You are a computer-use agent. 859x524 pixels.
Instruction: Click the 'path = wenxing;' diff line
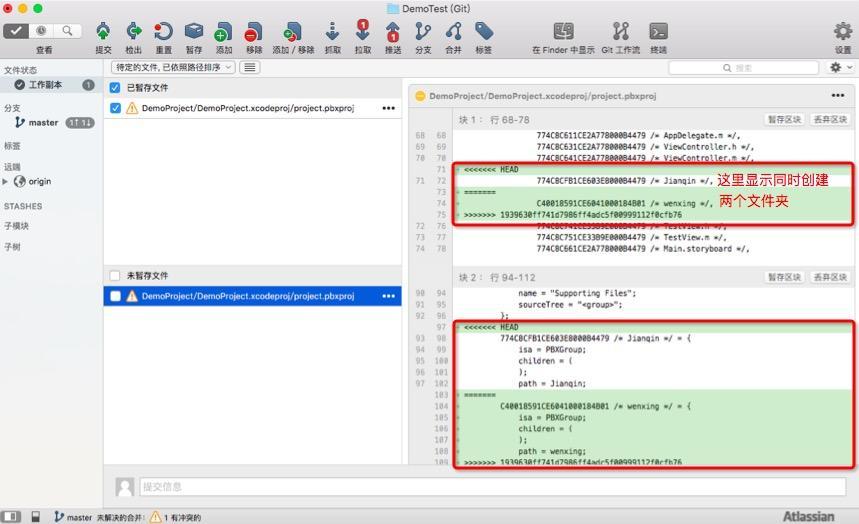[x=552, y=451]
